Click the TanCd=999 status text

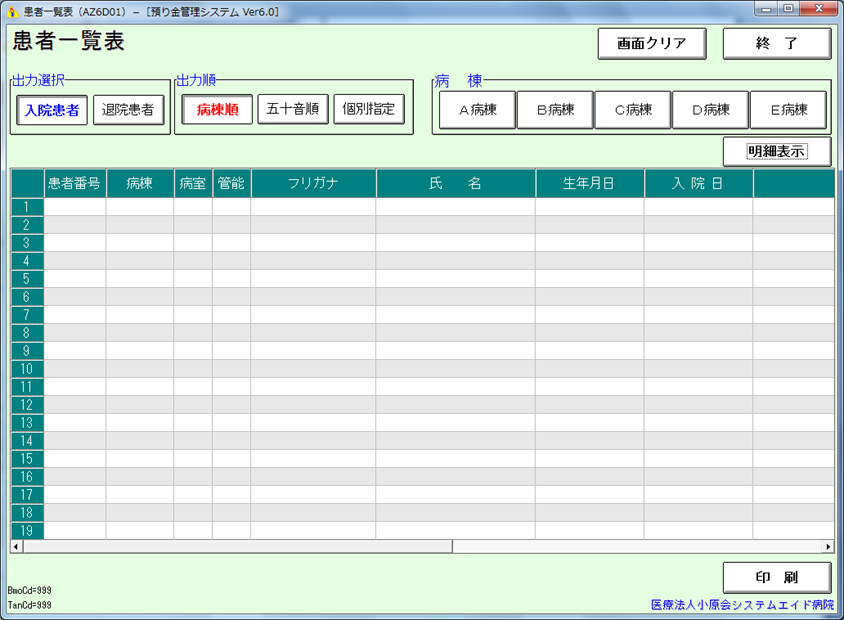click(x=30, y=605)
